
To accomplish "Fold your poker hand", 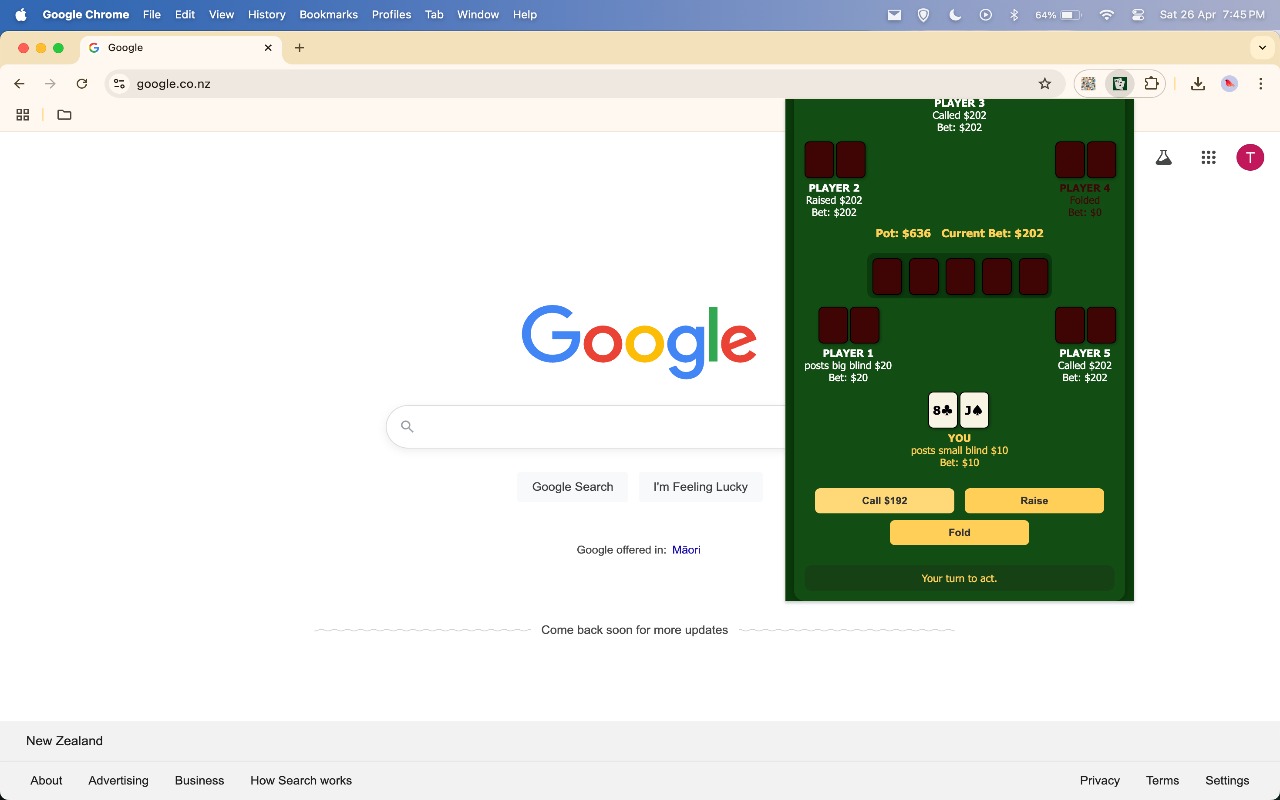I will point(959,533).
